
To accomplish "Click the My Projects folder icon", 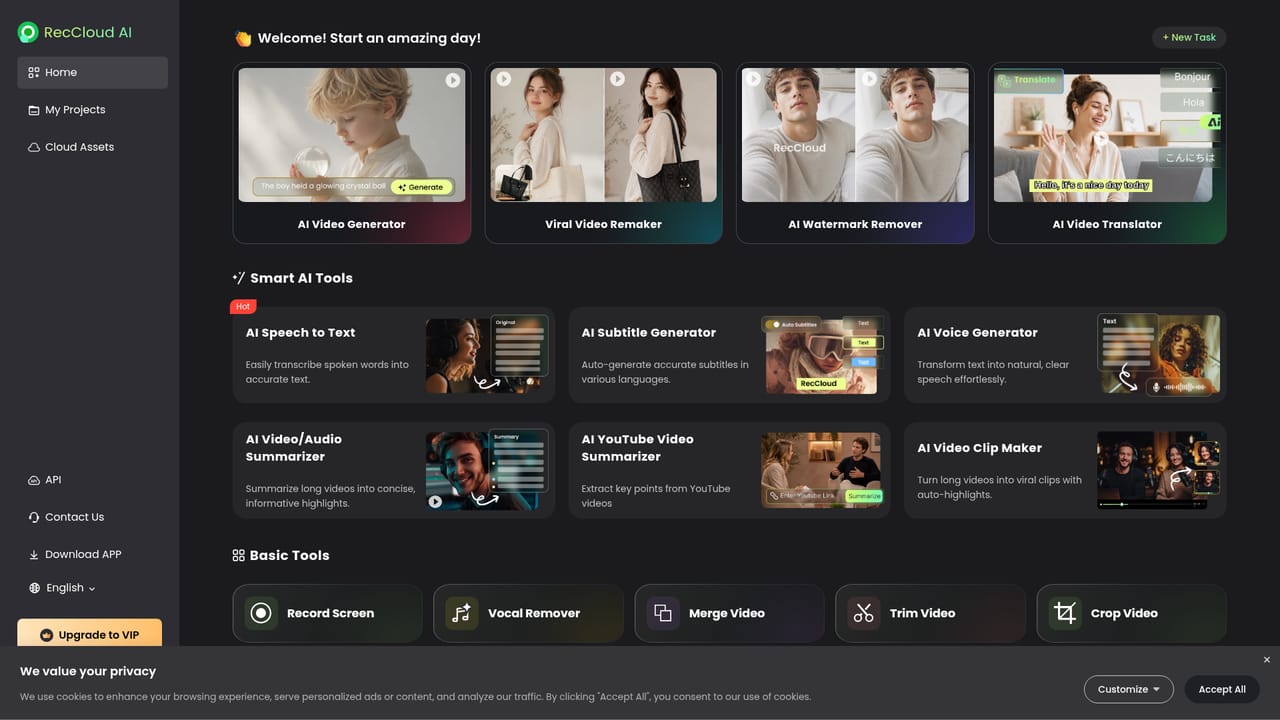I will coord(34,110).
